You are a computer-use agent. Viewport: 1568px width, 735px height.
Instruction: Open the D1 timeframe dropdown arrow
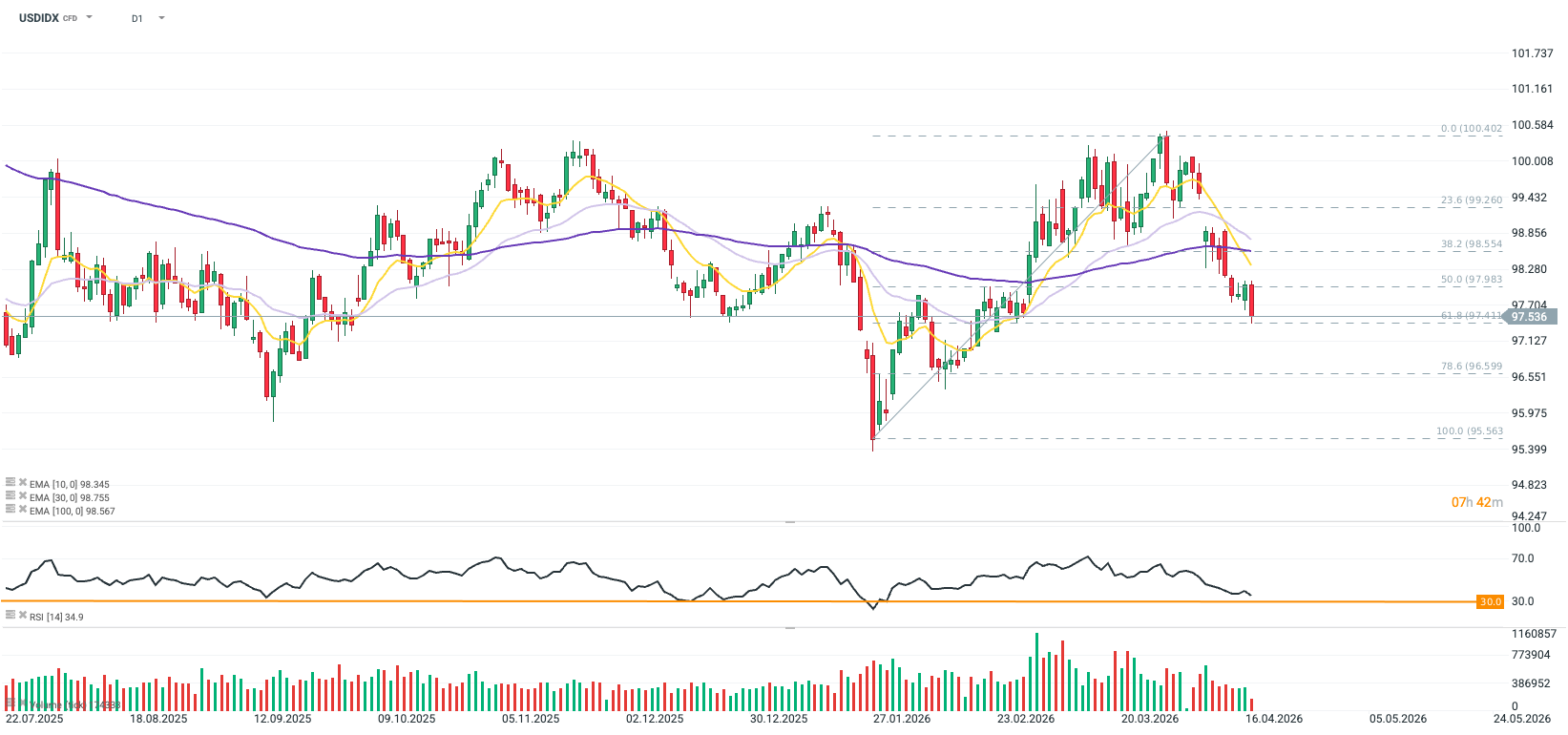[x=161, y=17]
